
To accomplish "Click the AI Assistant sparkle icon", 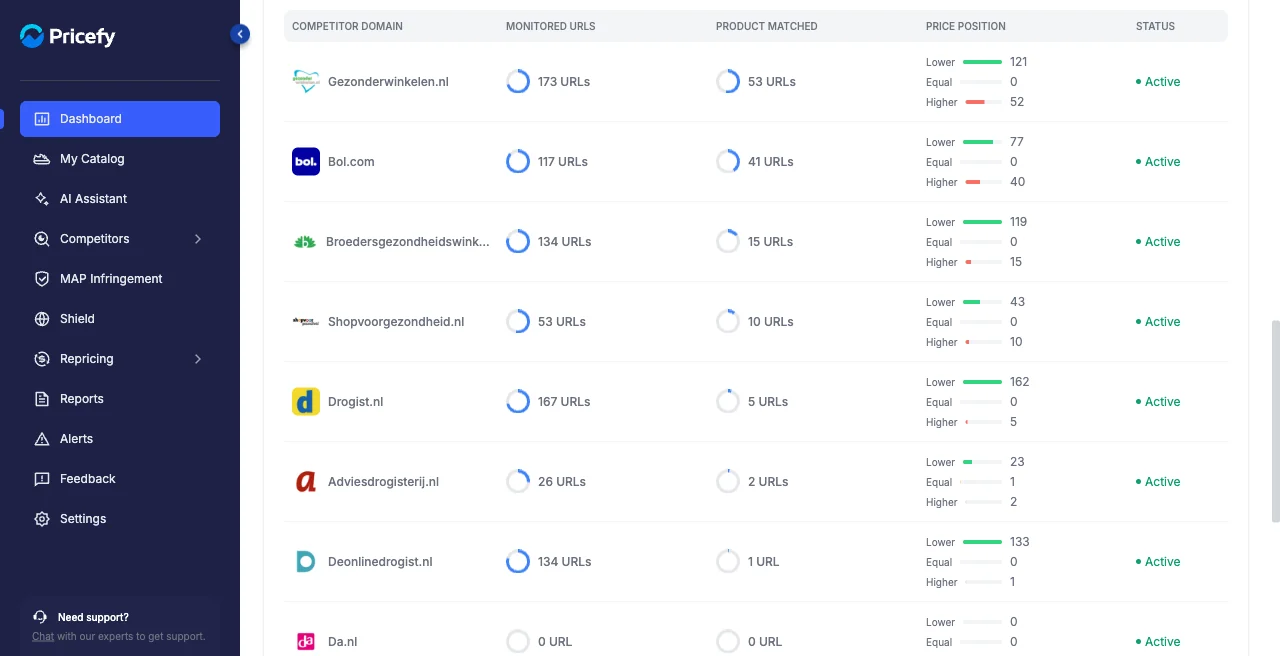I will pos(42,199).
